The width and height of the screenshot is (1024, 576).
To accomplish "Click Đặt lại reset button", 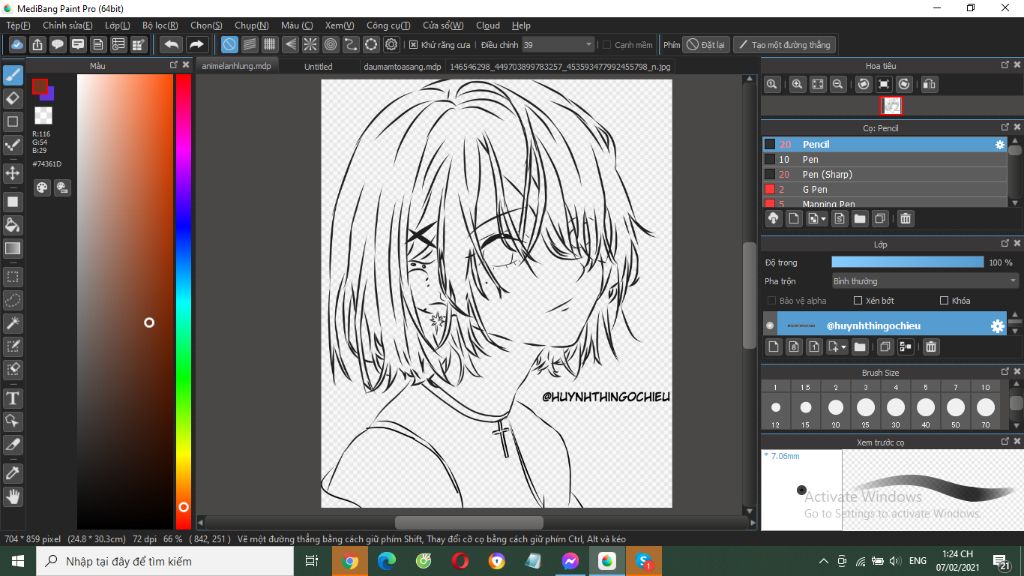I will [706, 44].
